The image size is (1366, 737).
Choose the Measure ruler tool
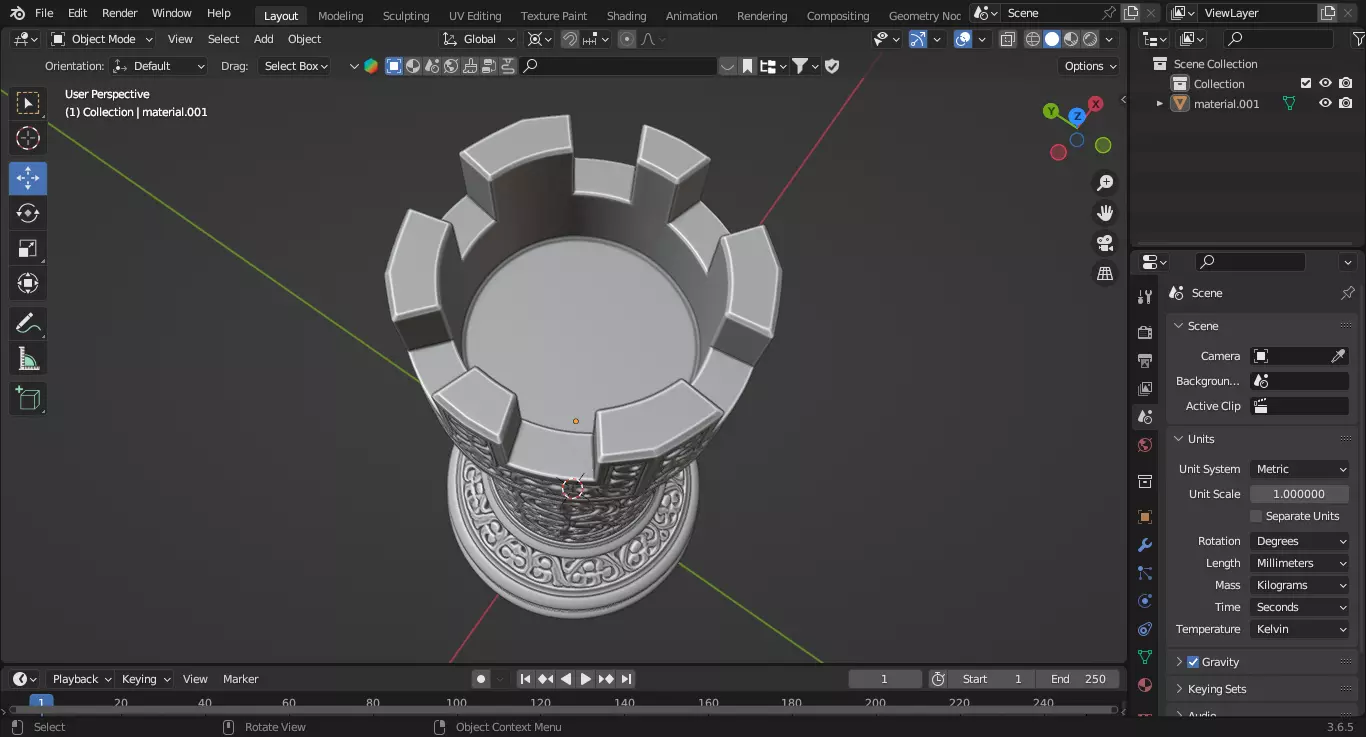click(x=28, y=359)
